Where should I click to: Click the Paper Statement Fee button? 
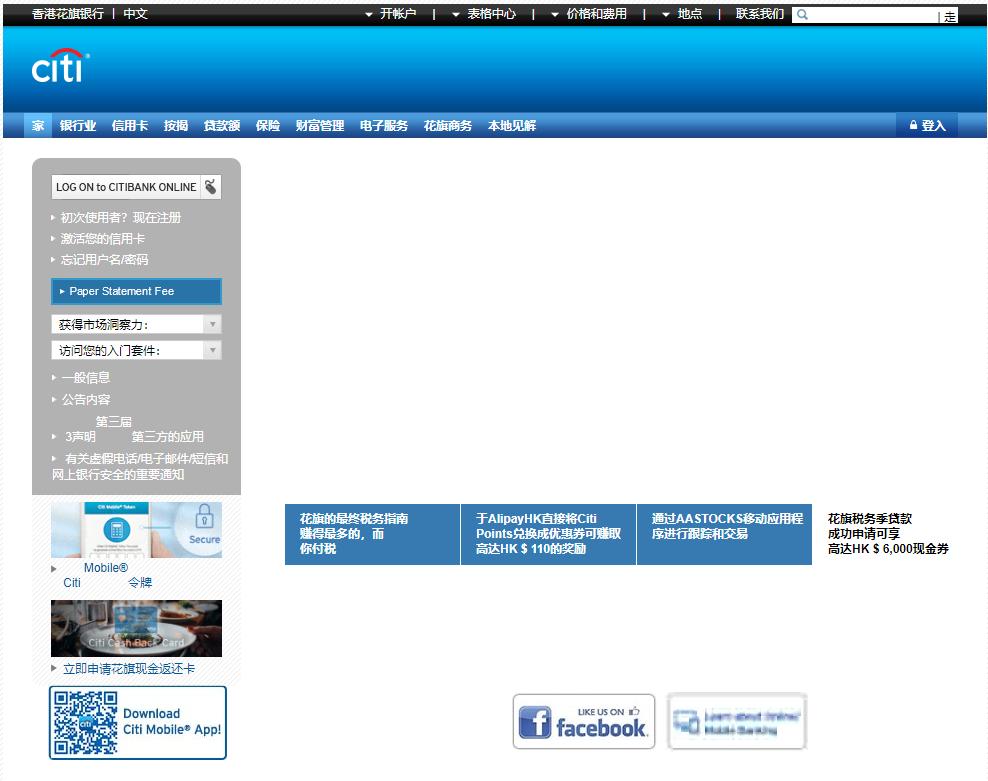coord(136,291)
